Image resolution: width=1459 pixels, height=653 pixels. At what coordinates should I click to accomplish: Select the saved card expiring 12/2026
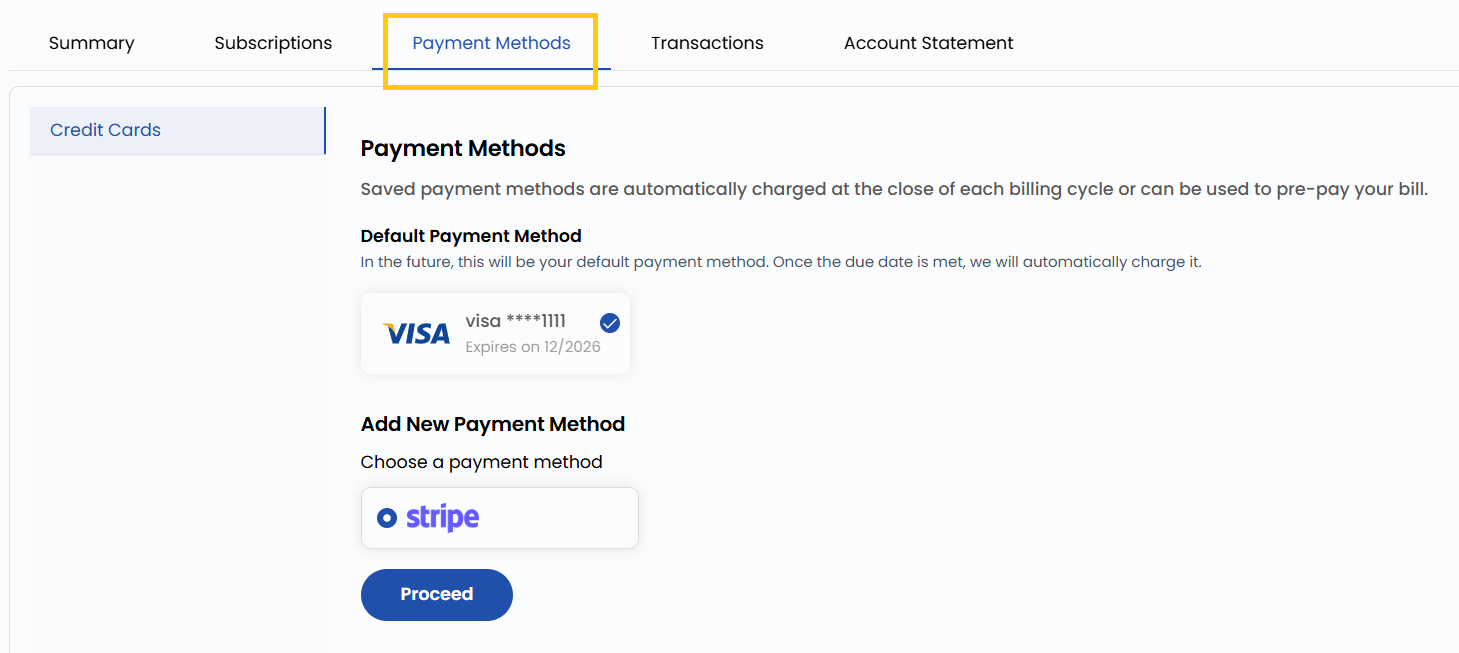tap(495, 333)
